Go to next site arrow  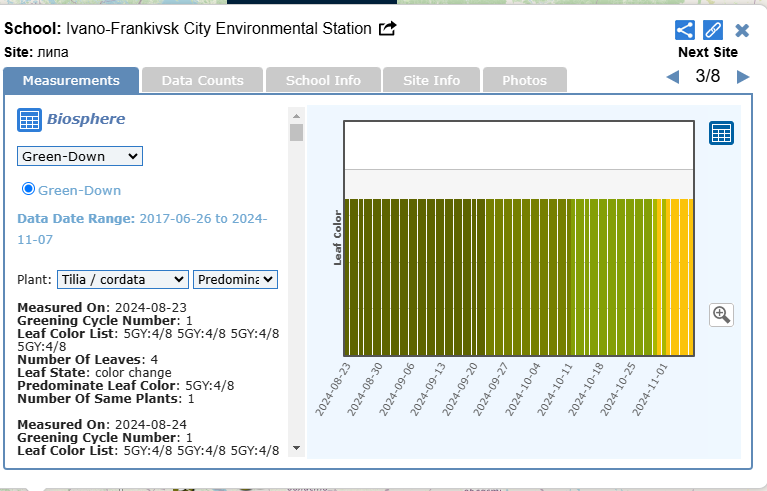pos(743,77)
